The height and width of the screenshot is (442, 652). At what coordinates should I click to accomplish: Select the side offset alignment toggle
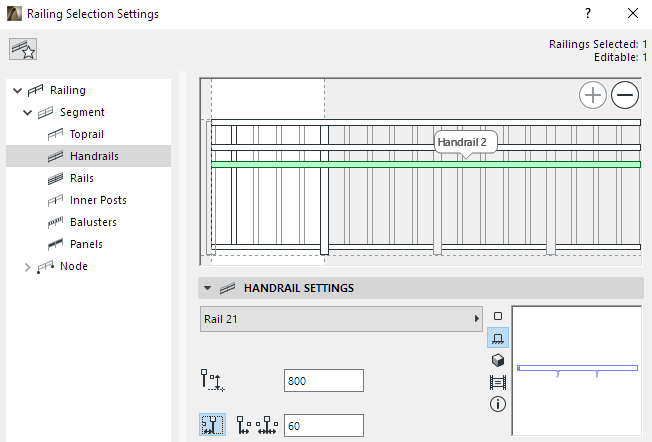pos(244,425)
